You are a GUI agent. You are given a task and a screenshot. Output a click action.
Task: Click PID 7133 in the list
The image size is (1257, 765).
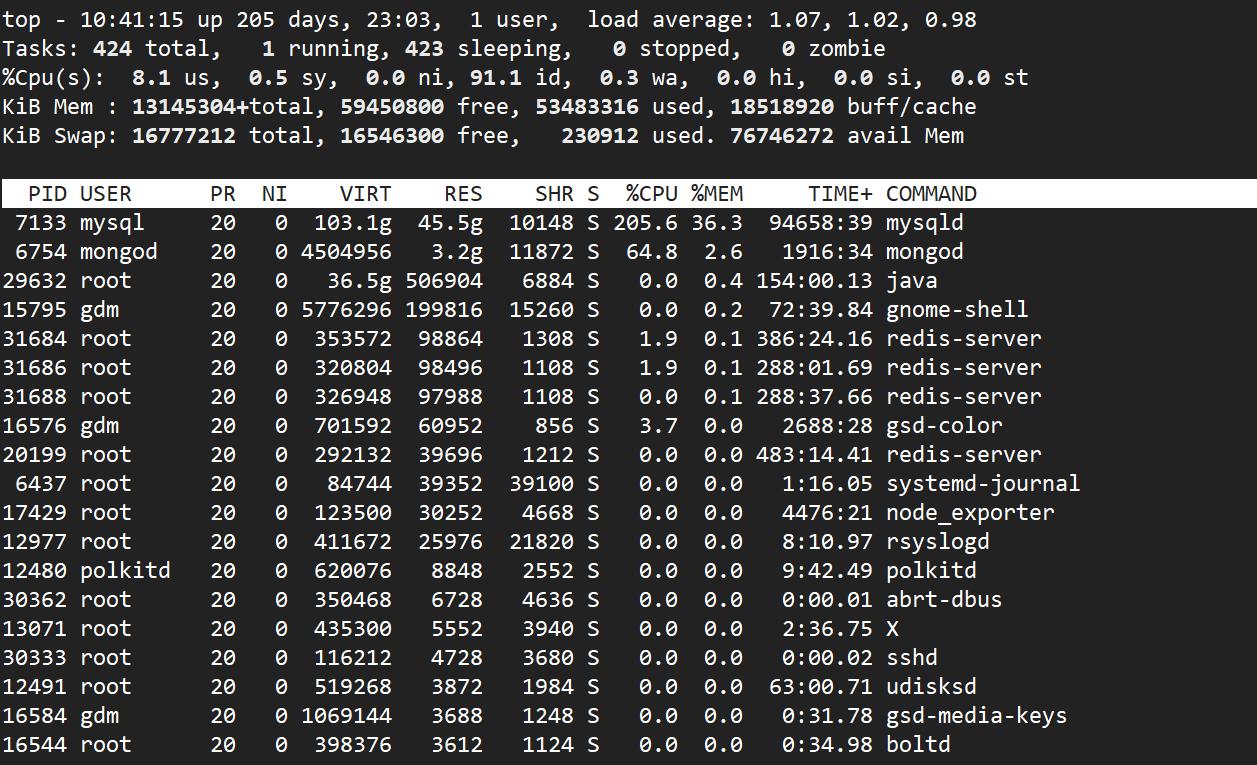(41, 223)
